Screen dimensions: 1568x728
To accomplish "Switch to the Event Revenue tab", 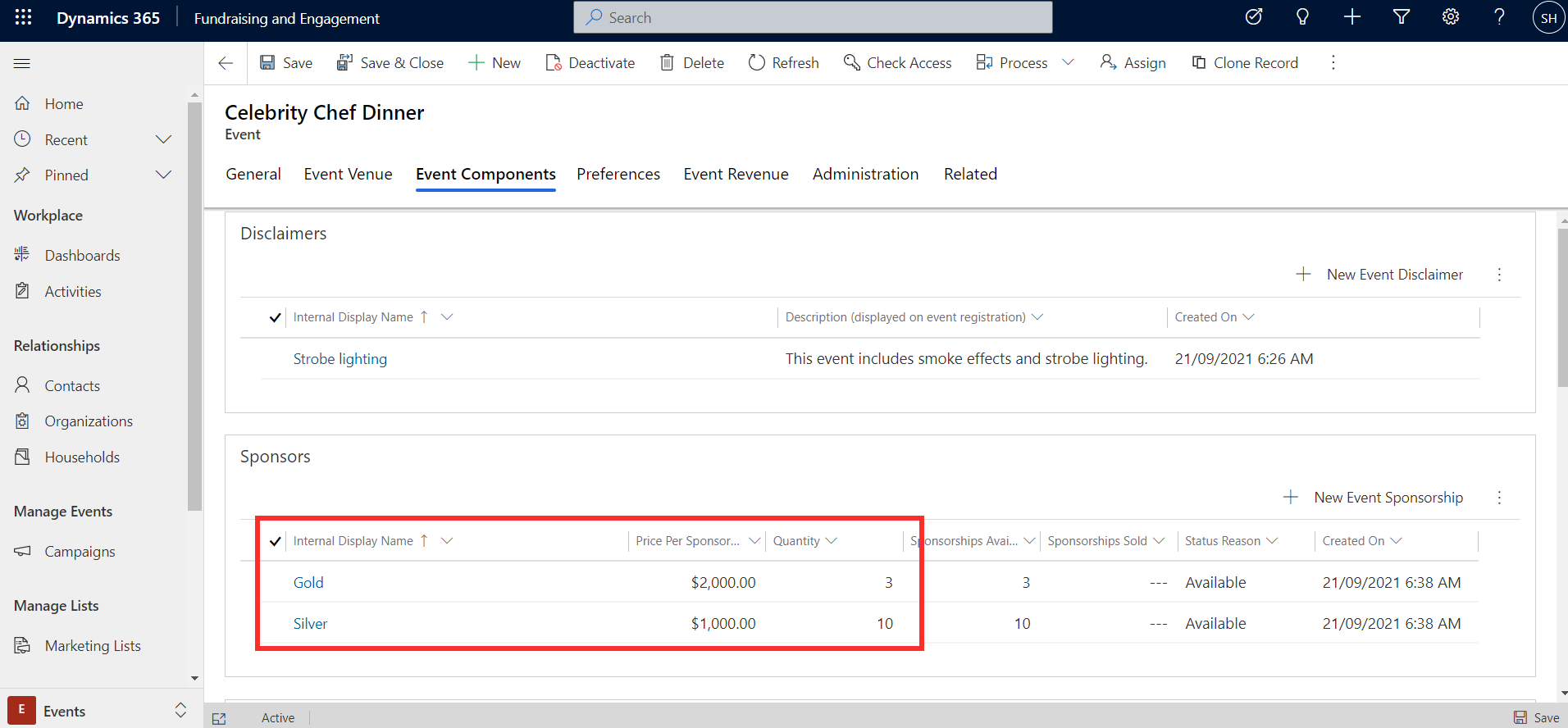I will (736, 175).
